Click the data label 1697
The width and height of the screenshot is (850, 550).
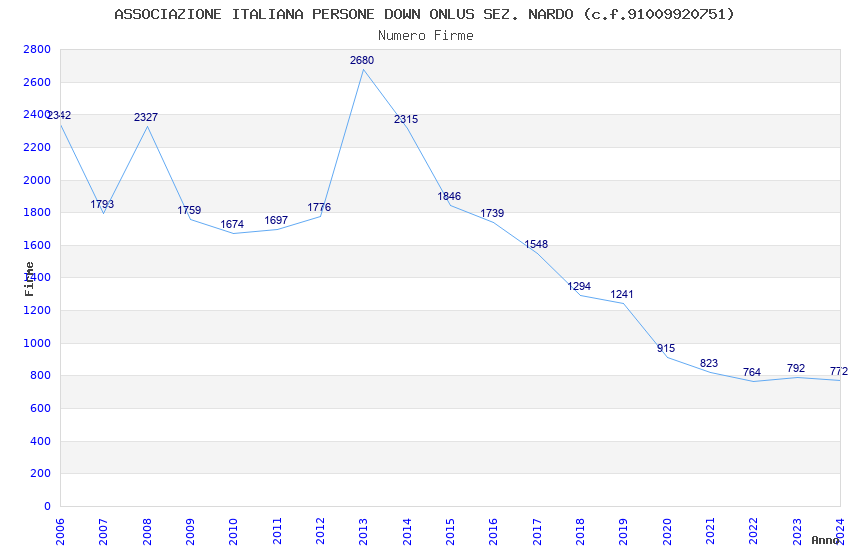click(276, 220)
